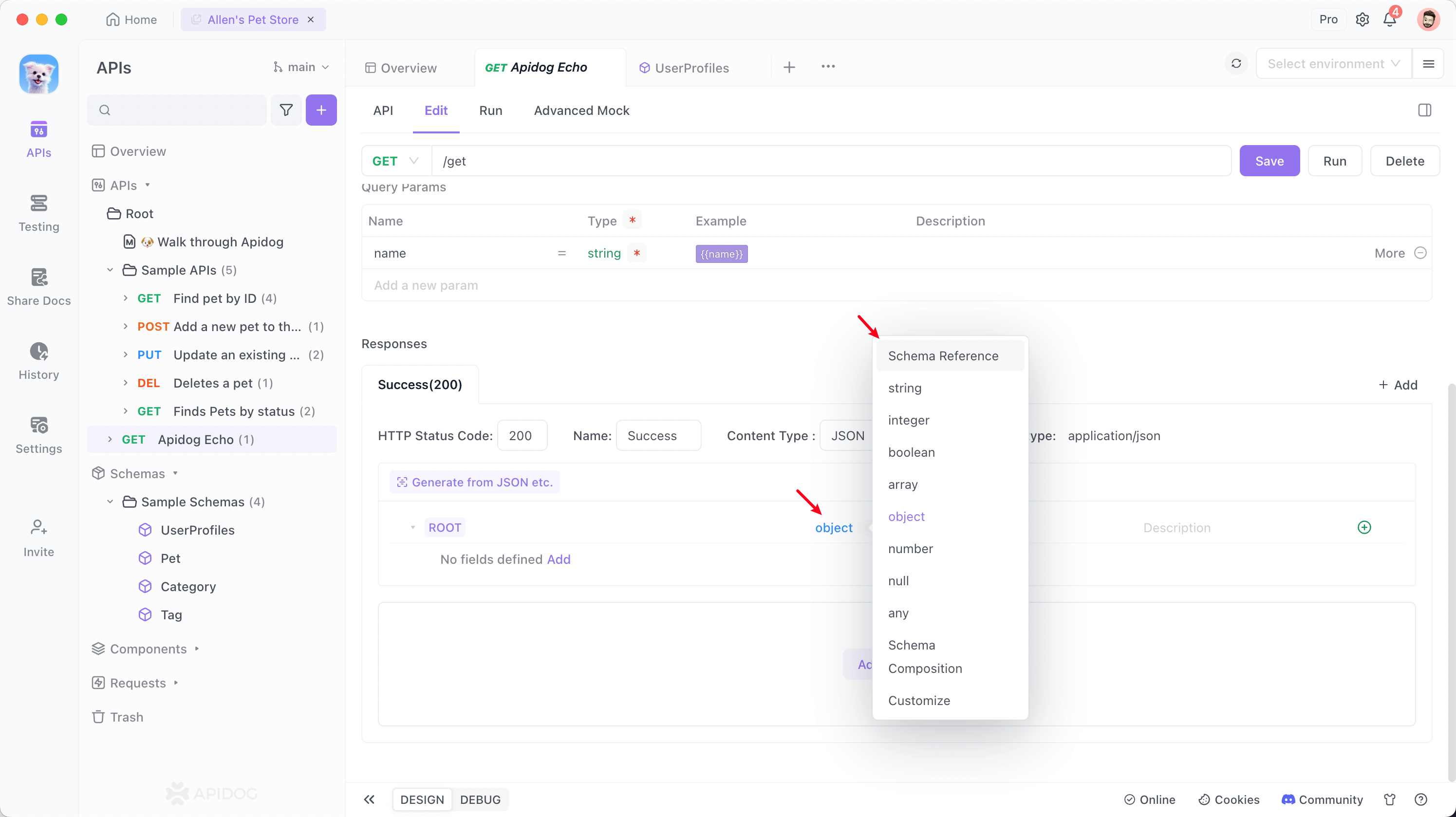Open the notifications bell
The height and width of the screenshot is (817, 1456).
(1390, 19)
